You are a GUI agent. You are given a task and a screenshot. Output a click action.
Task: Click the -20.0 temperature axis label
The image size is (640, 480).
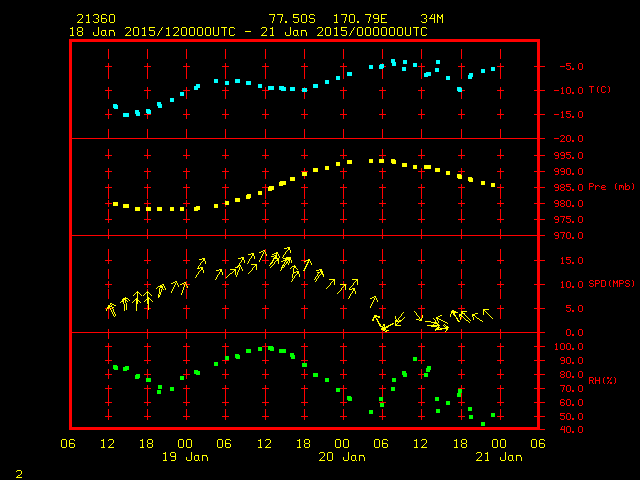(568, 139)
